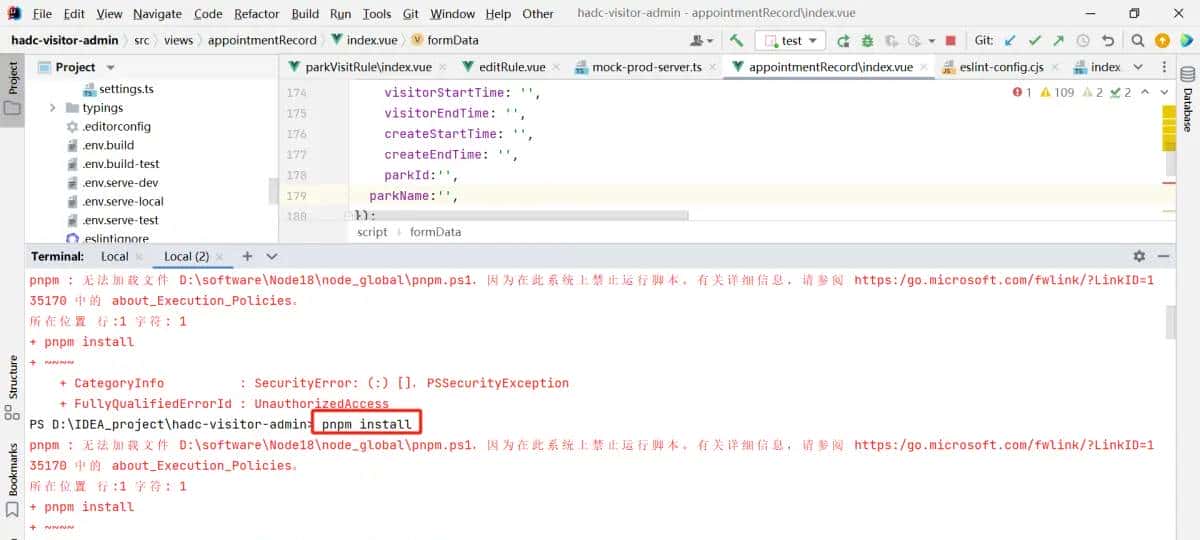
Task: Open the Git menu
Action: click(x=411, y=14)
